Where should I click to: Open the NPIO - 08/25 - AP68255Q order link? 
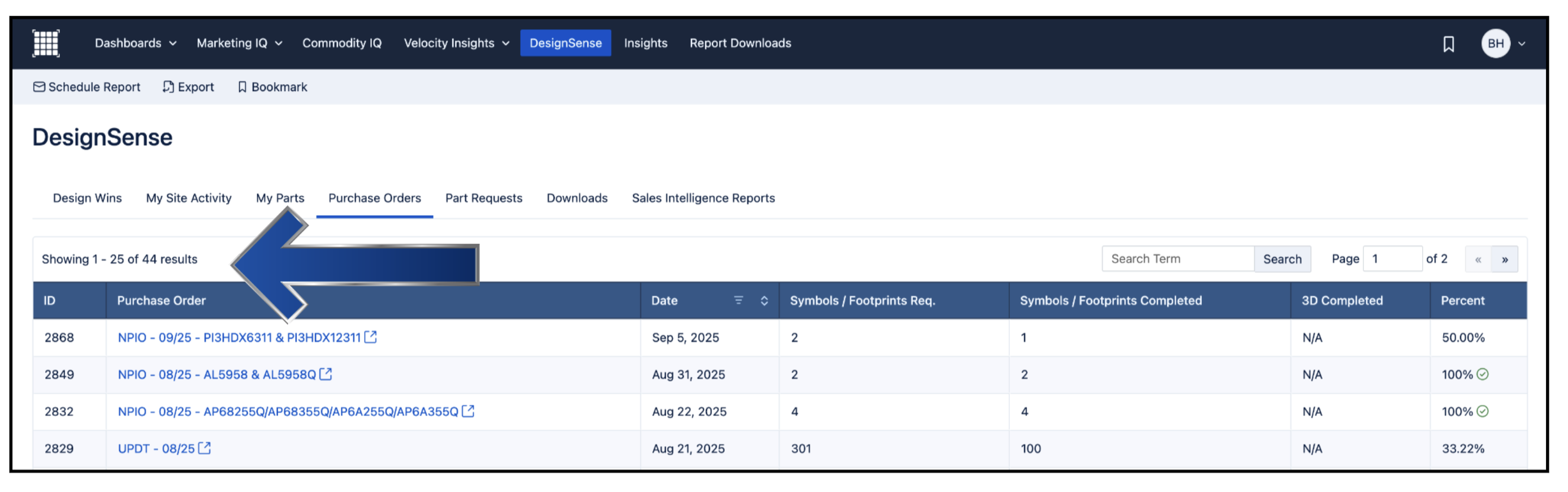[288, 412]
